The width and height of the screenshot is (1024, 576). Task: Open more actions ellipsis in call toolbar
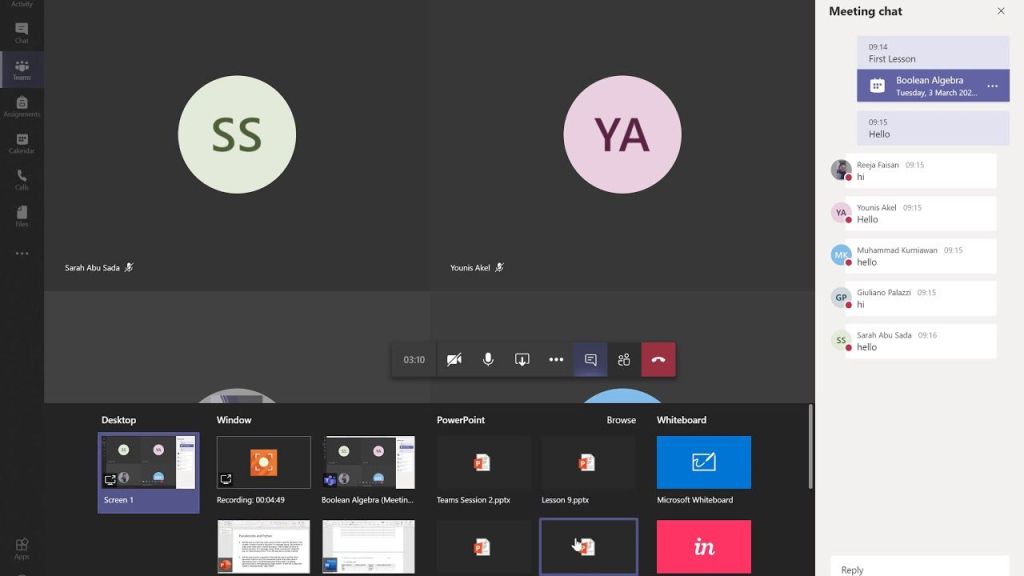[x=556, y=360]
